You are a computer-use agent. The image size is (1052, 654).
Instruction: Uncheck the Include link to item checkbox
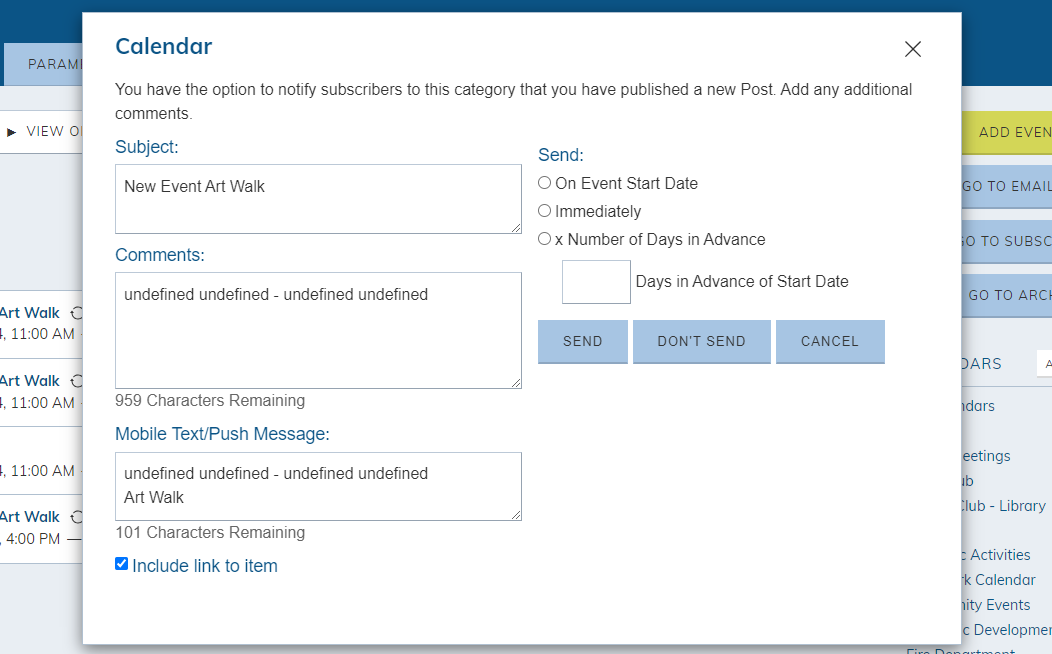(x=121, y=563)
